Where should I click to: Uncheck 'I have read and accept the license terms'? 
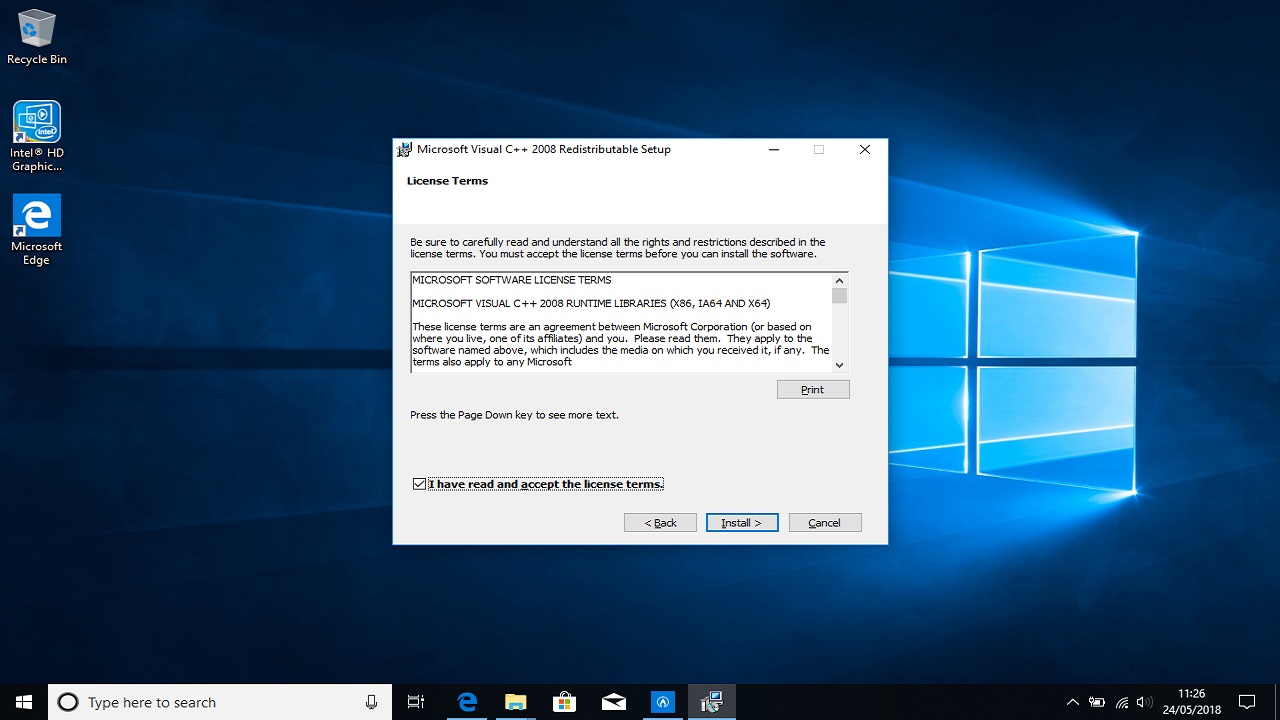click(419, 484)
